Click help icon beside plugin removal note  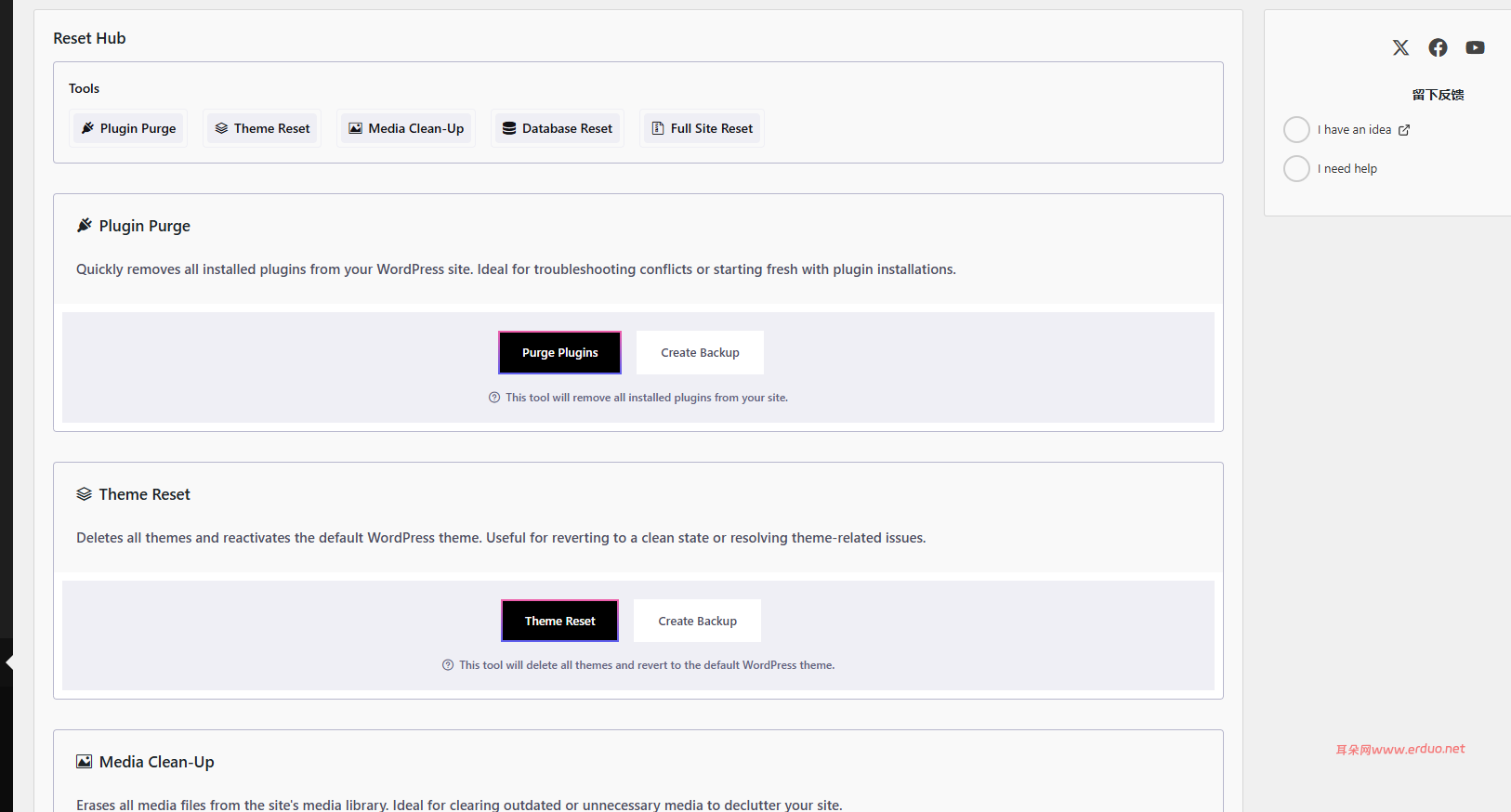click(x=494, y=398)
